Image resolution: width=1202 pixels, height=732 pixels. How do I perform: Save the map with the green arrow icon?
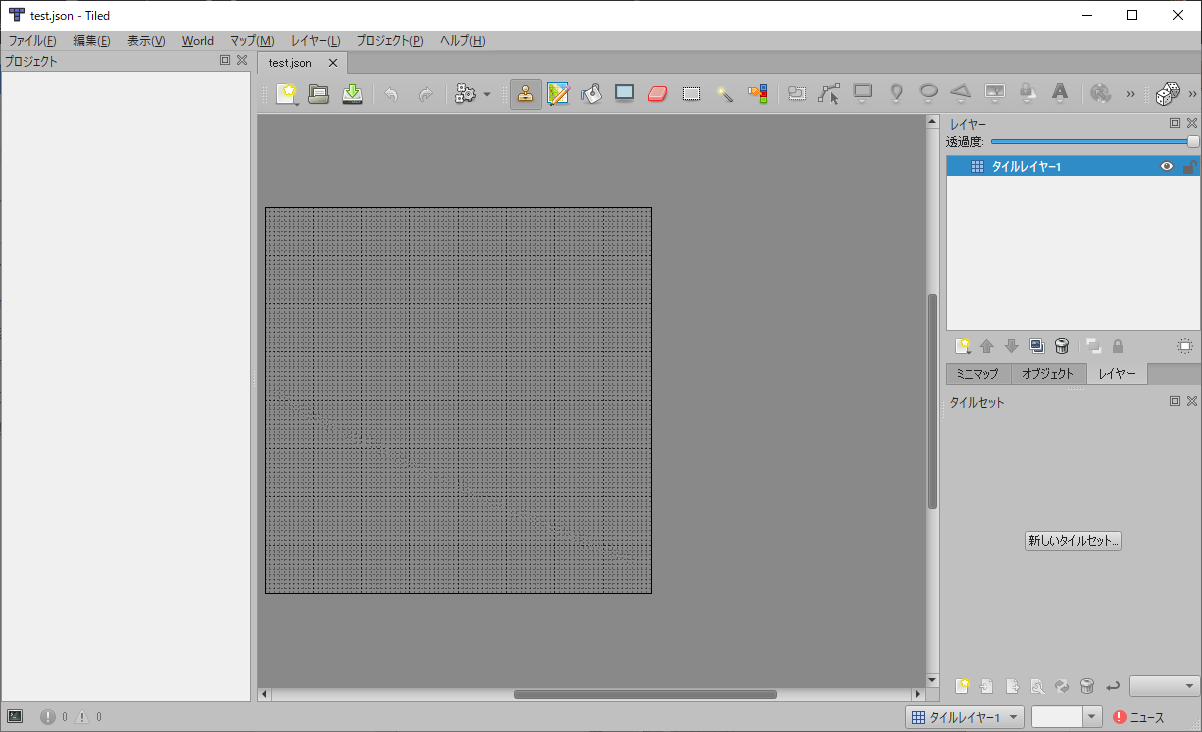[352, 94]
